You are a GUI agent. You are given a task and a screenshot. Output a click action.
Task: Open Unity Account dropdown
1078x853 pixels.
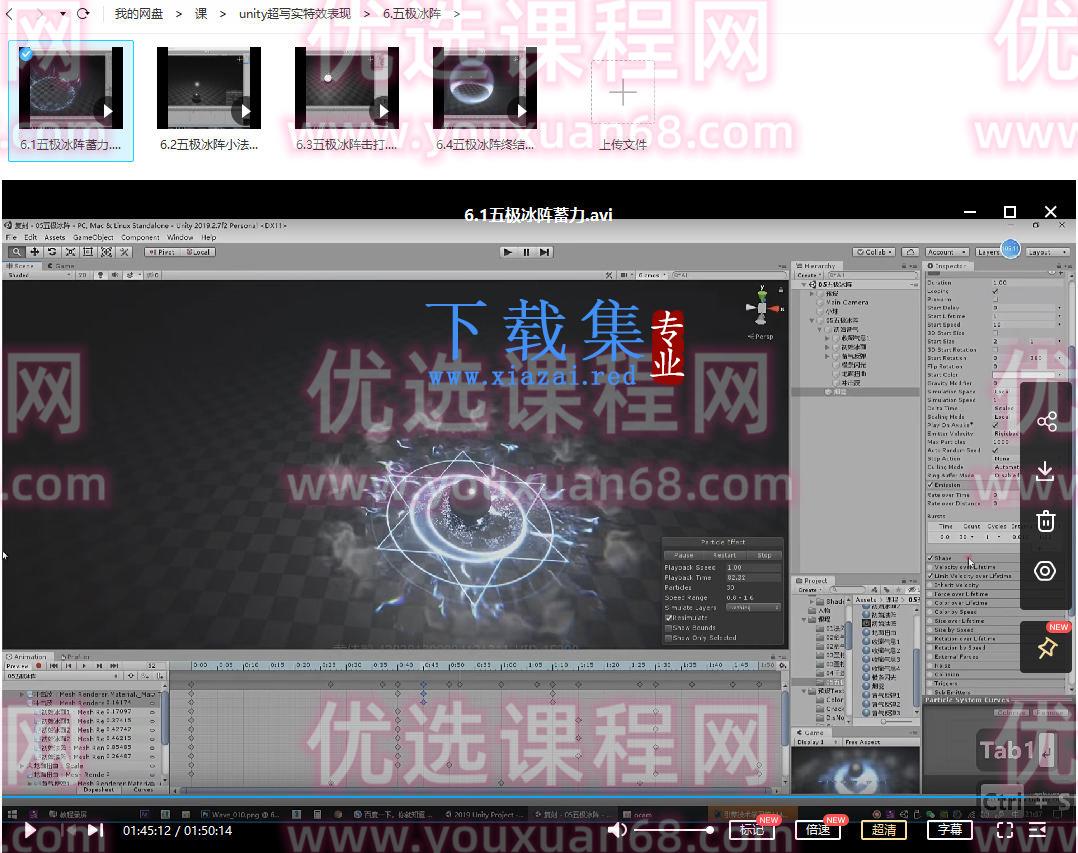coord(947,252)
